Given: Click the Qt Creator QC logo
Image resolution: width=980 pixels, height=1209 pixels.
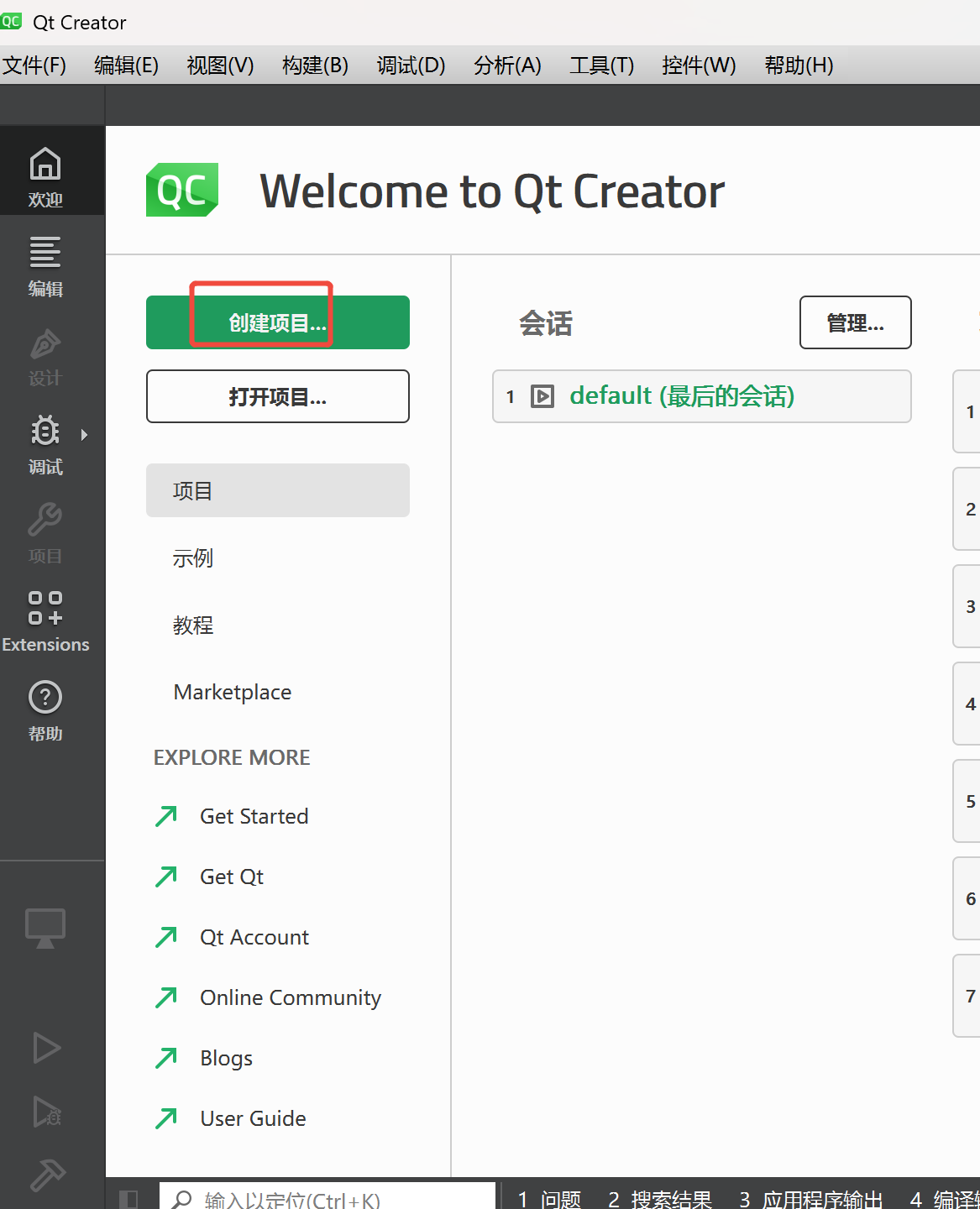Looking at the screenshot, I should 182,190.
